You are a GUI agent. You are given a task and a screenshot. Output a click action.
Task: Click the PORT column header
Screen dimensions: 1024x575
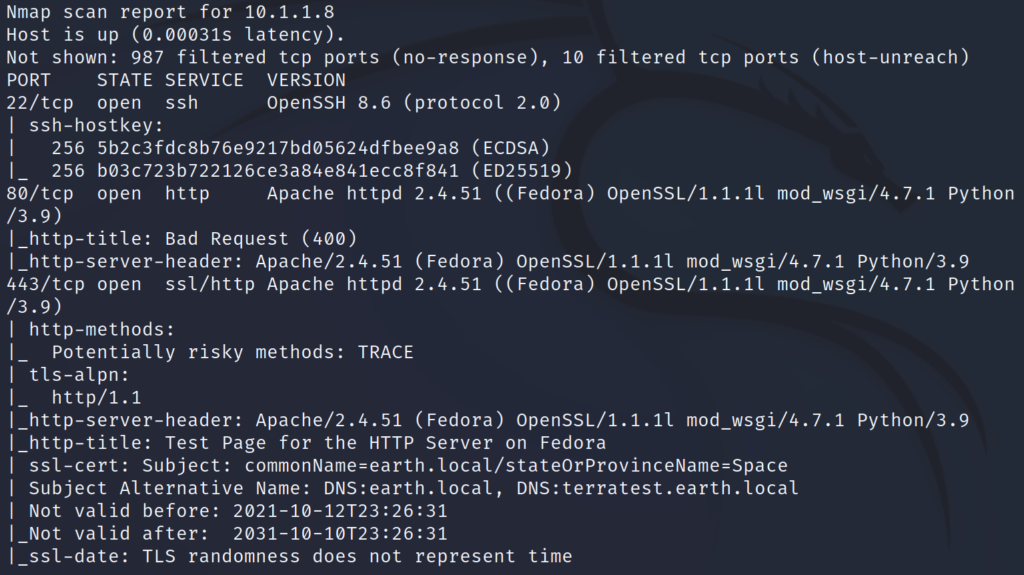coord(28,80)
